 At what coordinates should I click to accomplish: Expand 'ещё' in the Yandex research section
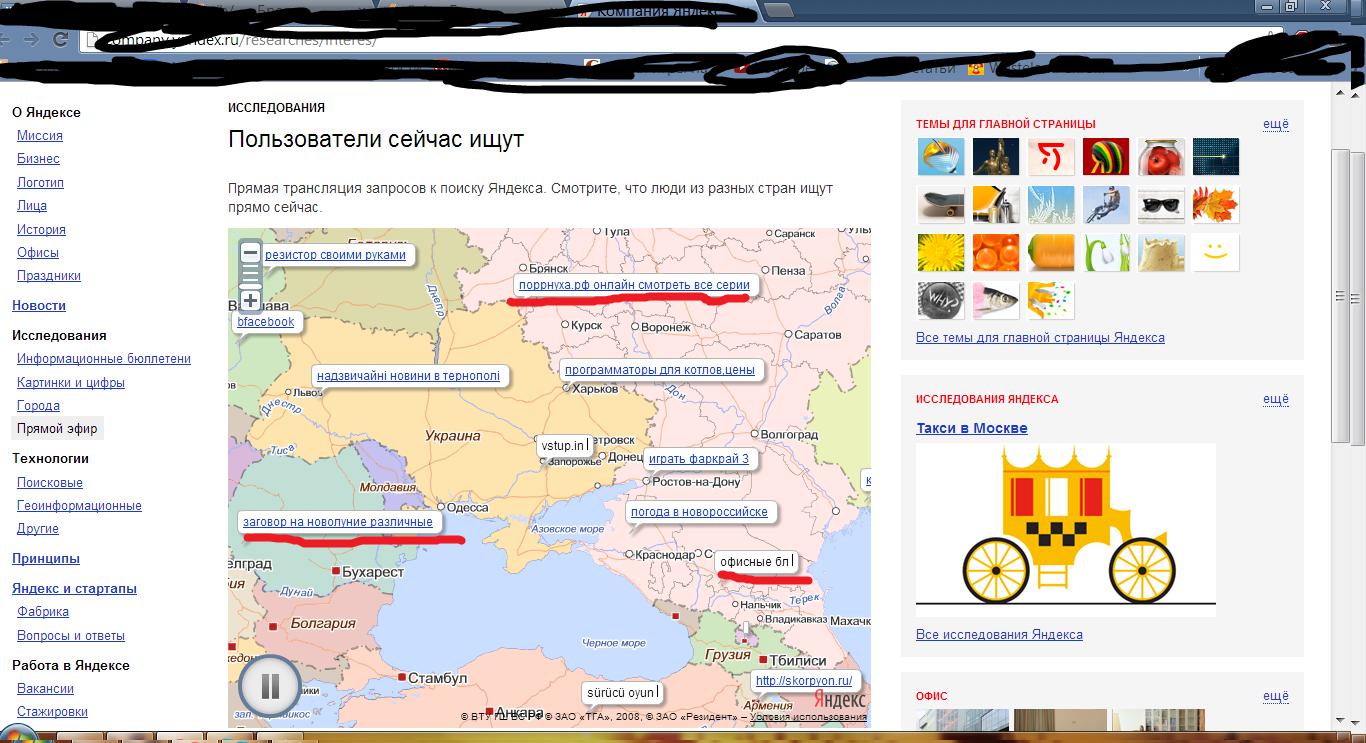coord(1276,399)
